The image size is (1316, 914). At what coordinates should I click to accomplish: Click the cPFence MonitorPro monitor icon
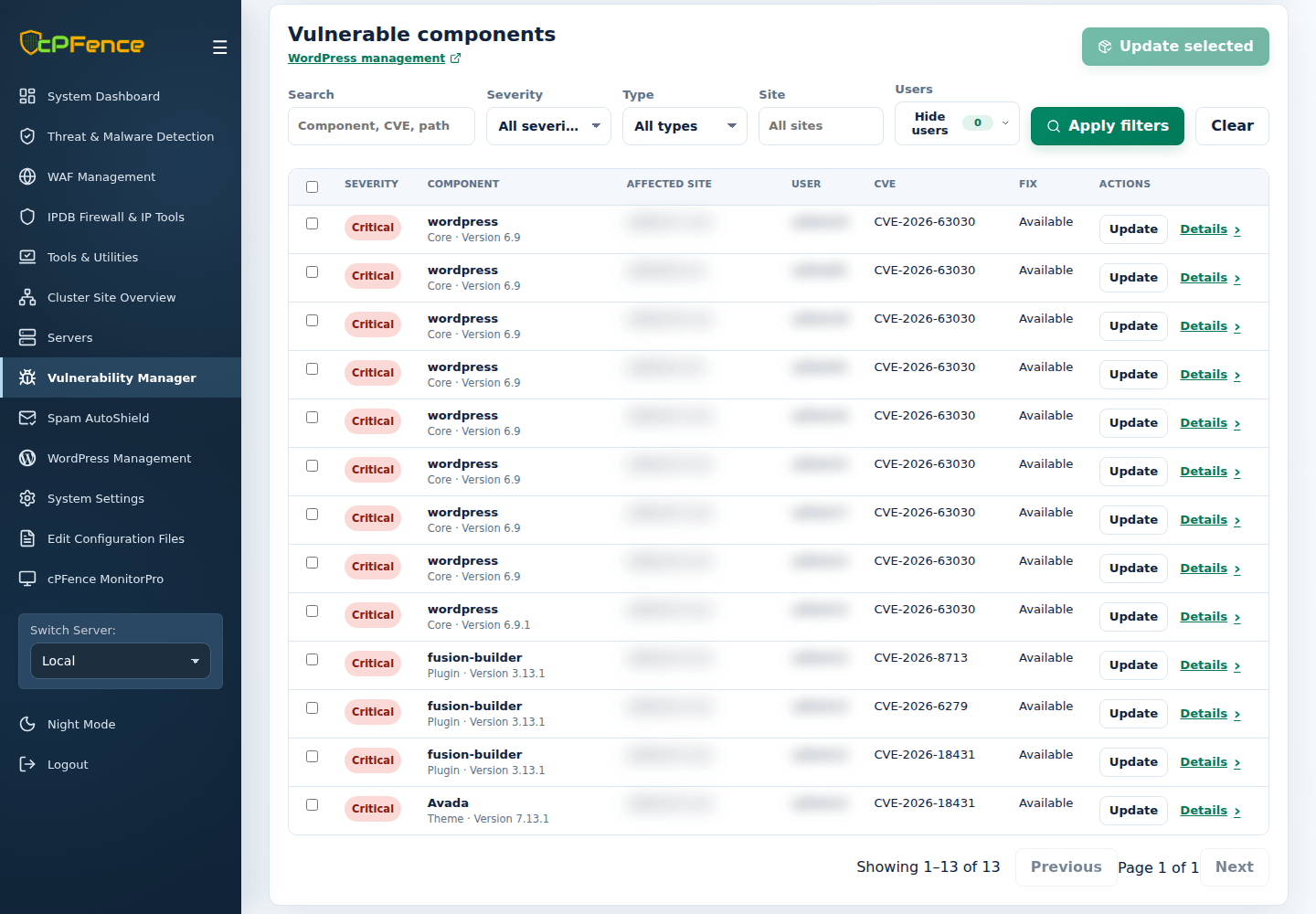coord(27,579)
